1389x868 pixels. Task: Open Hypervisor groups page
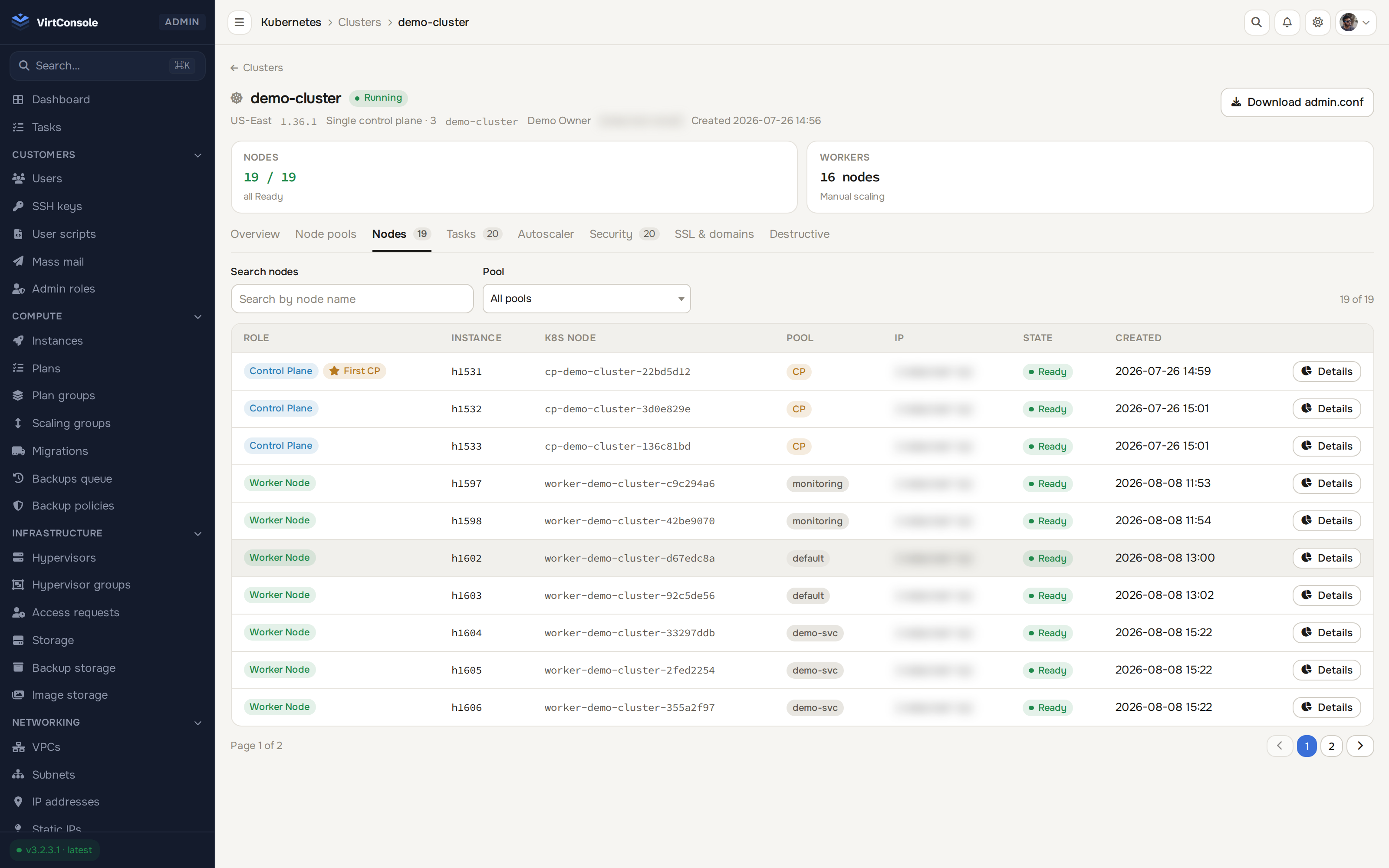107,585
